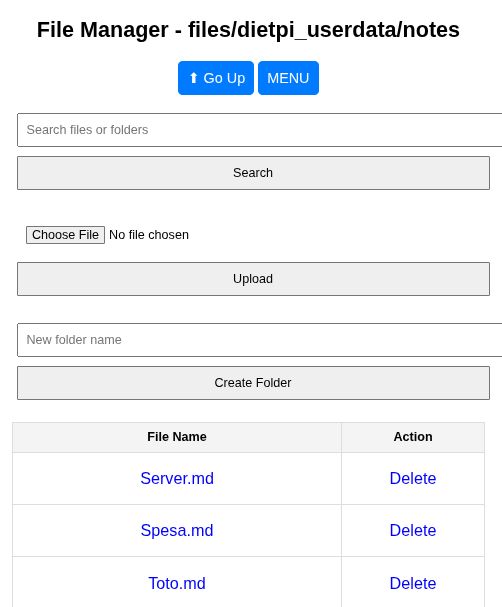Click the File Name column header
This screenshot has width=502, height=607.
pos(177,437)
